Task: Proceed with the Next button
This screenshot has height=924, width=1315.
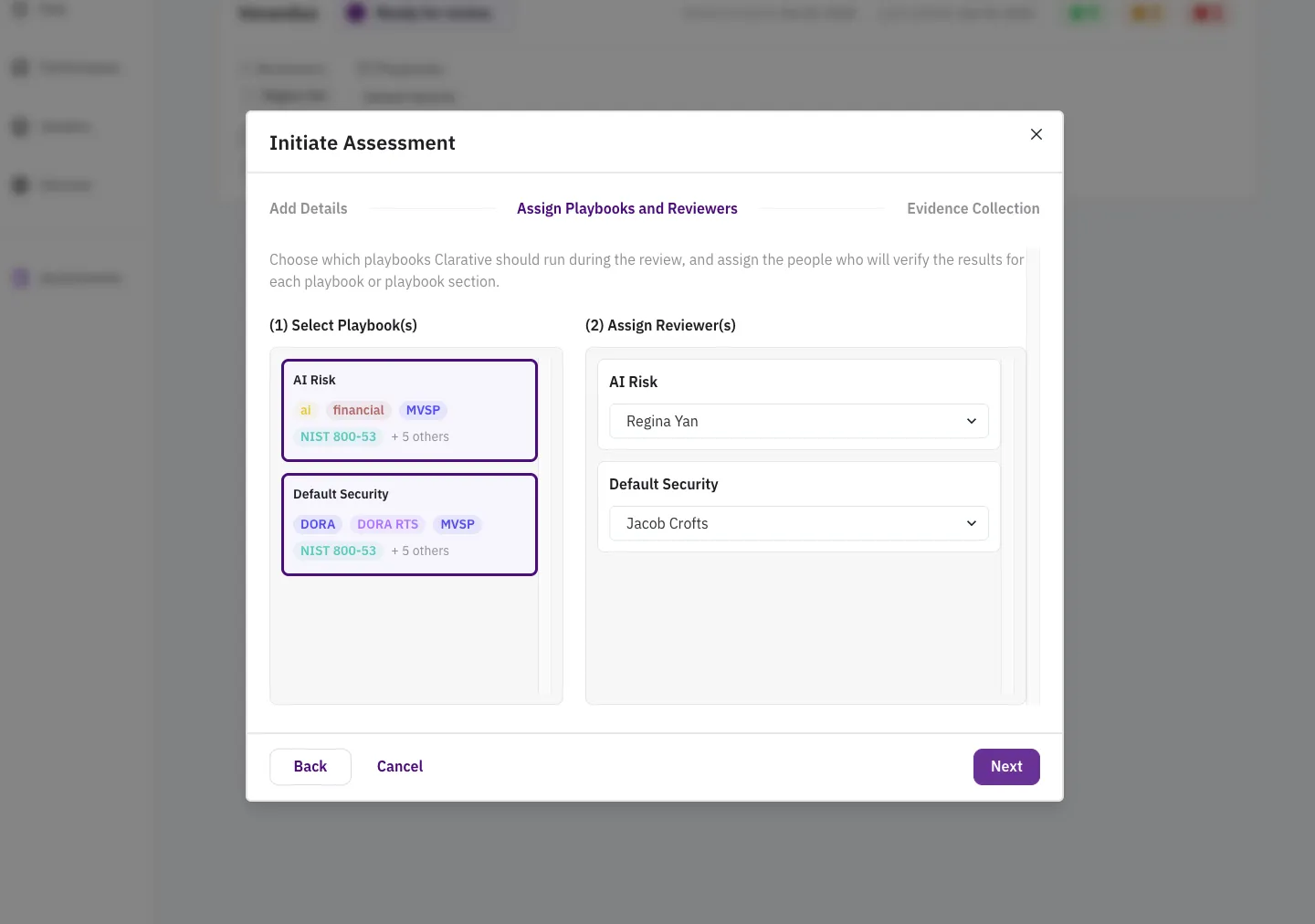Action: pyautogui.click(x=1005, y=766)
